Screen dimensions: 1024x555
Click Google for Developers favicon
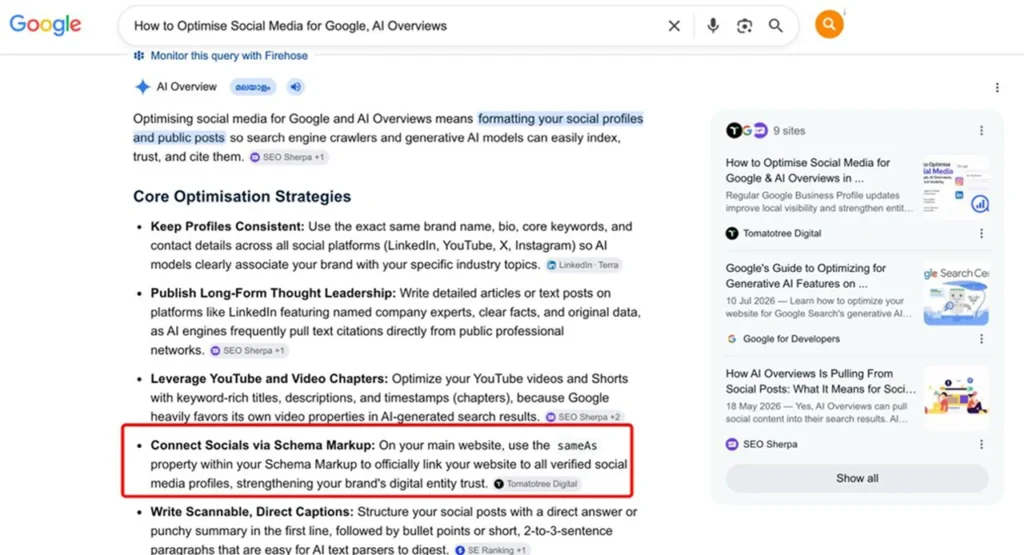tap(732, 339)
